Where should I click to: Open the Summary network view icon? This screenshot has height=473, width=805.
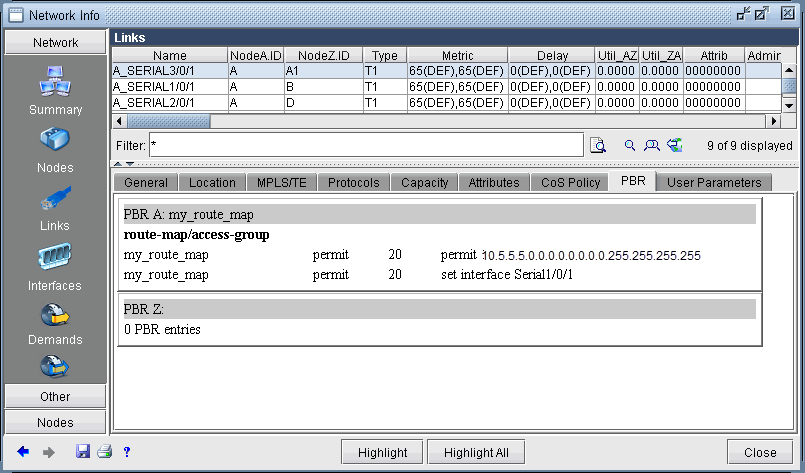(x=55, y=83)
